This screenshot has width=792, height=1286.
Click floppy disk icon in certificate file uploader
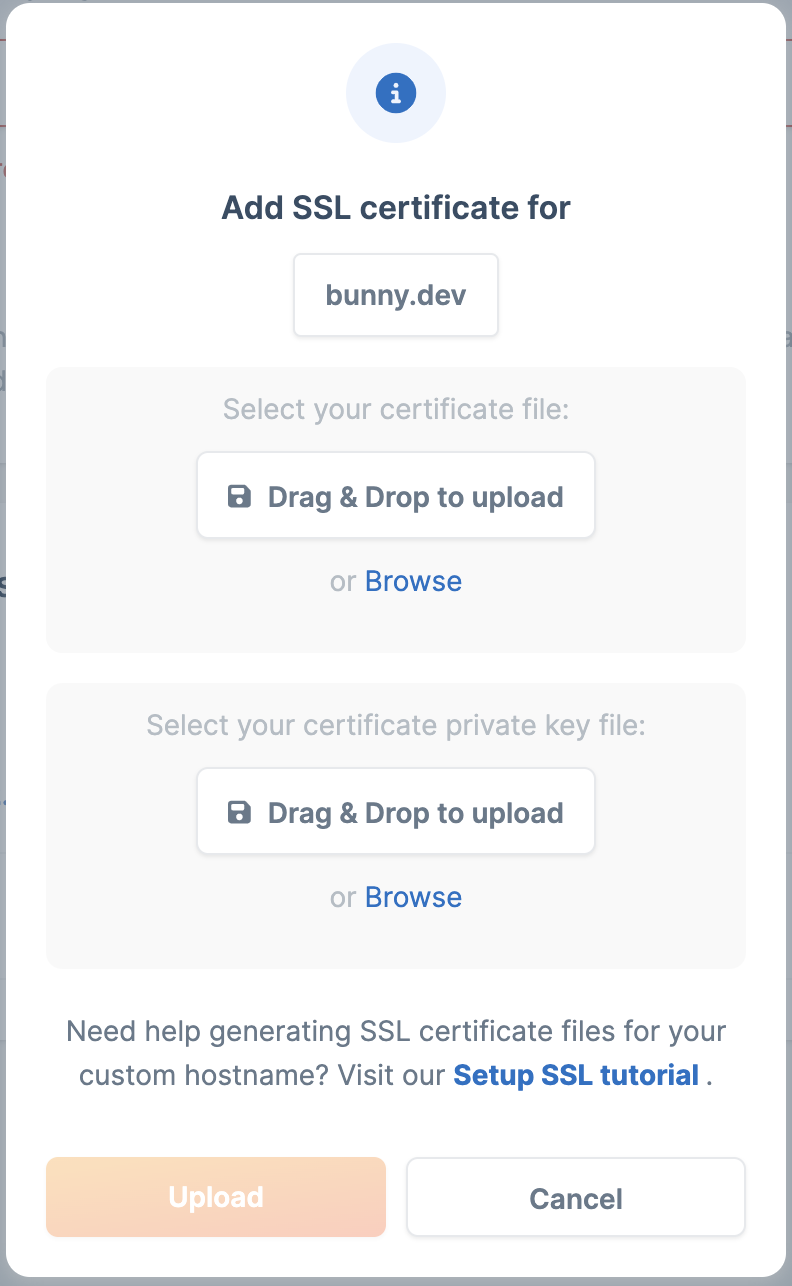239,497
